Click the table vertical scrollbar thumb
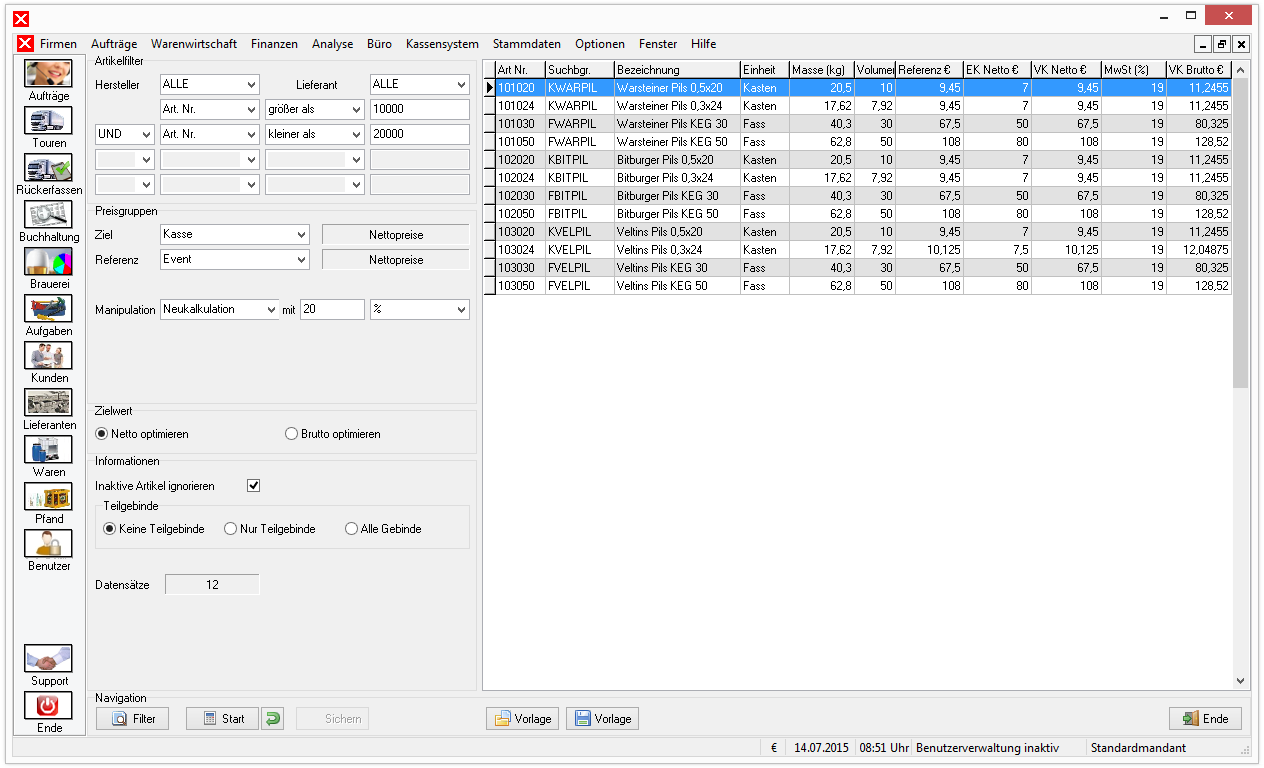The height and width of the screenshot is (768, 1264). [x=1241, y=232]
